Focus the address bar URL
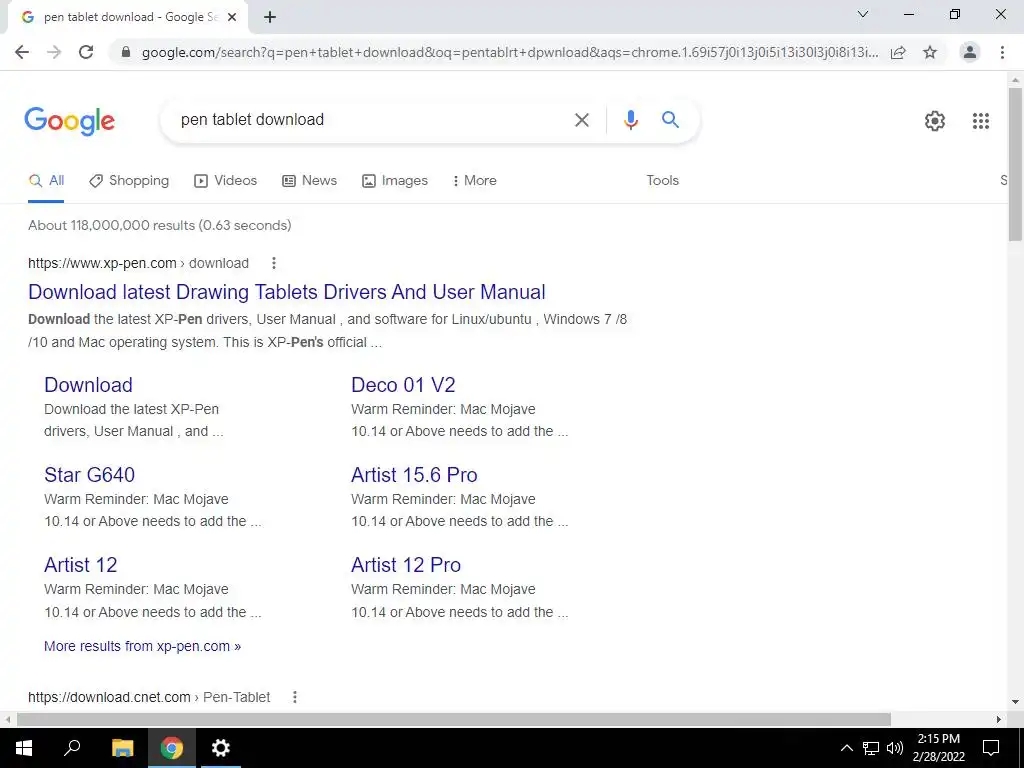The image size is (1024, 768). (509, 52)
